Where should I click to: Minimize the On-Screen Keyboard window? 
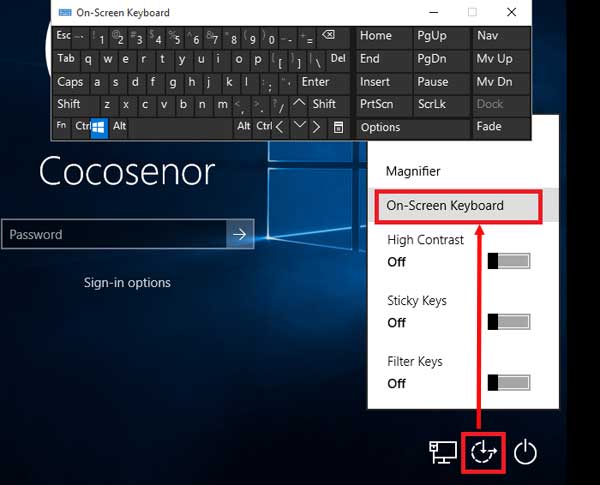[434, 12]
